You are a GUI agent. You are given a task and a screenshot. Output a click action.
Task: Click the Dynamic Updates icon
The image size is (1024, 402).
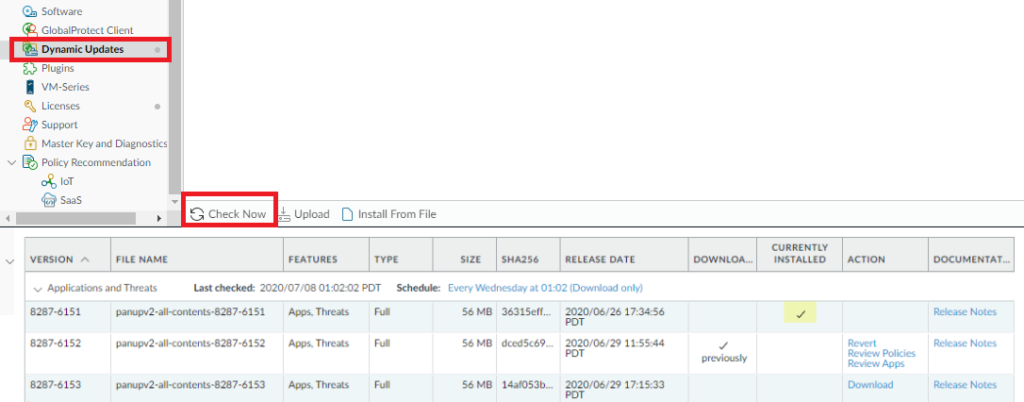29,49
